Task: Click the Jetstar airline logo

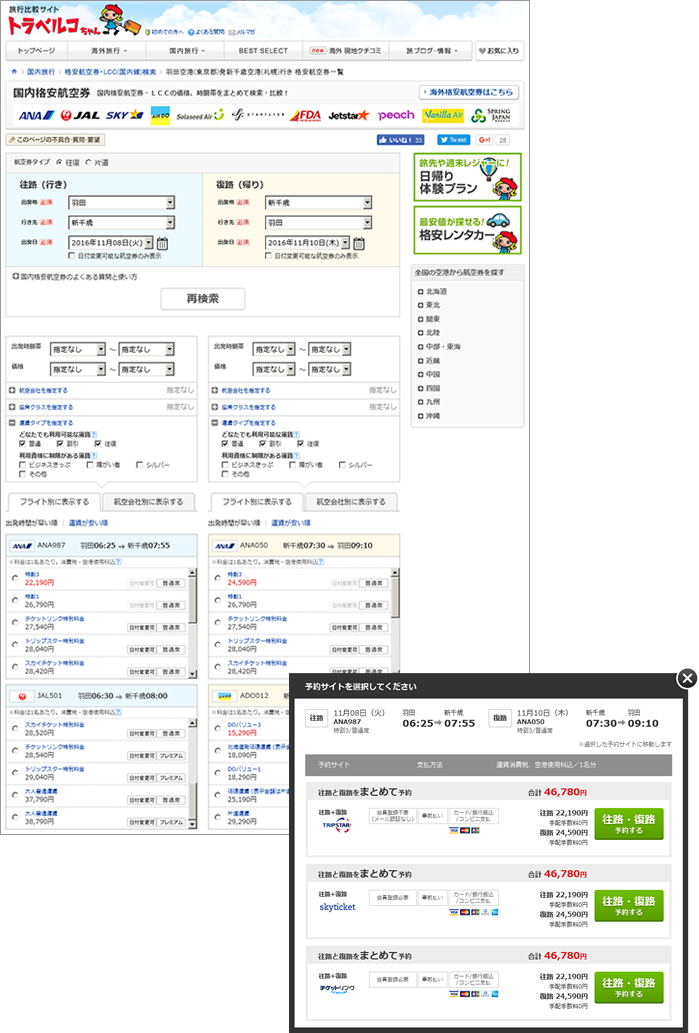Action: point(348,115)
